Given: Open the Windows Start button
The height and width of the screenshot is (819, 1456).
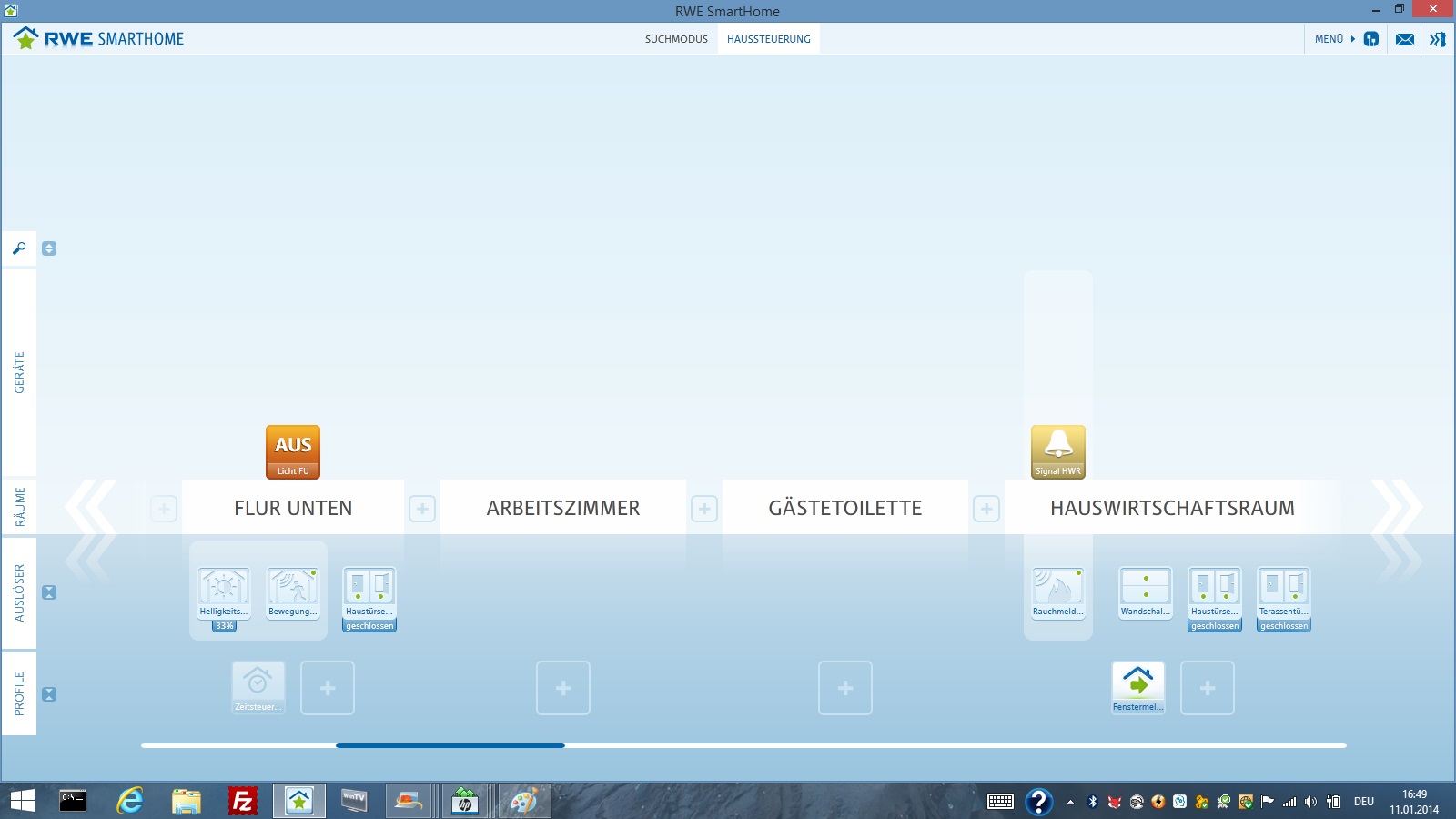Looking at the screenshot, I should click(23, 801).
